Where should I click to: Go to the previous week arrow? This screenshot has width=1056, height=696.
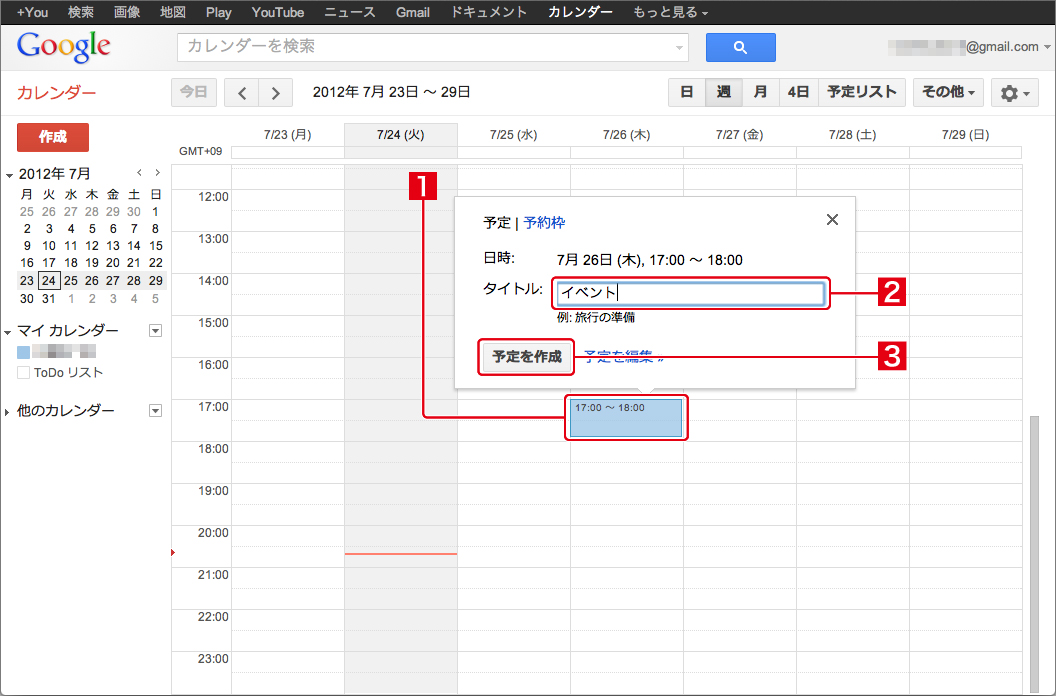[x=242, y=93]
